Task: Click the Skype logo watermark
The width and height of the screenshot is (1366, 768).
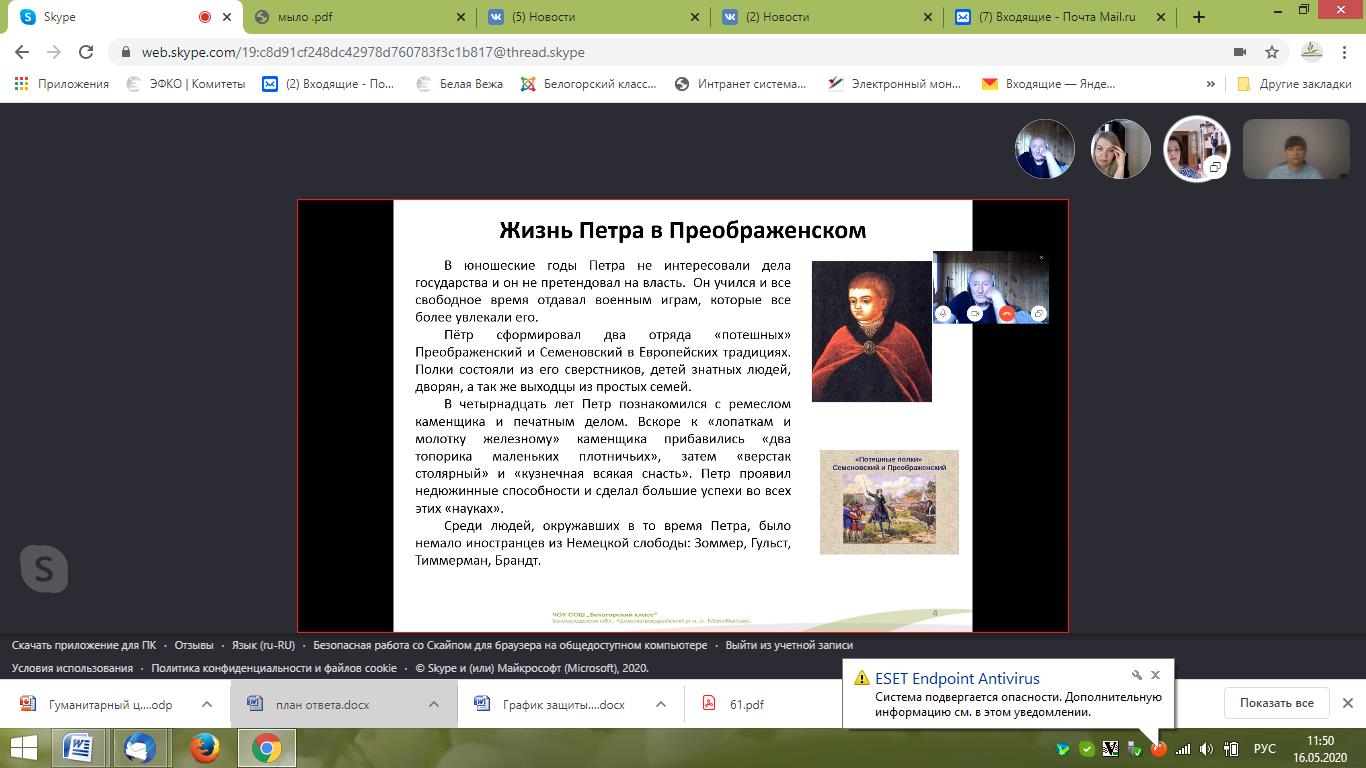Action: point(44,569)
